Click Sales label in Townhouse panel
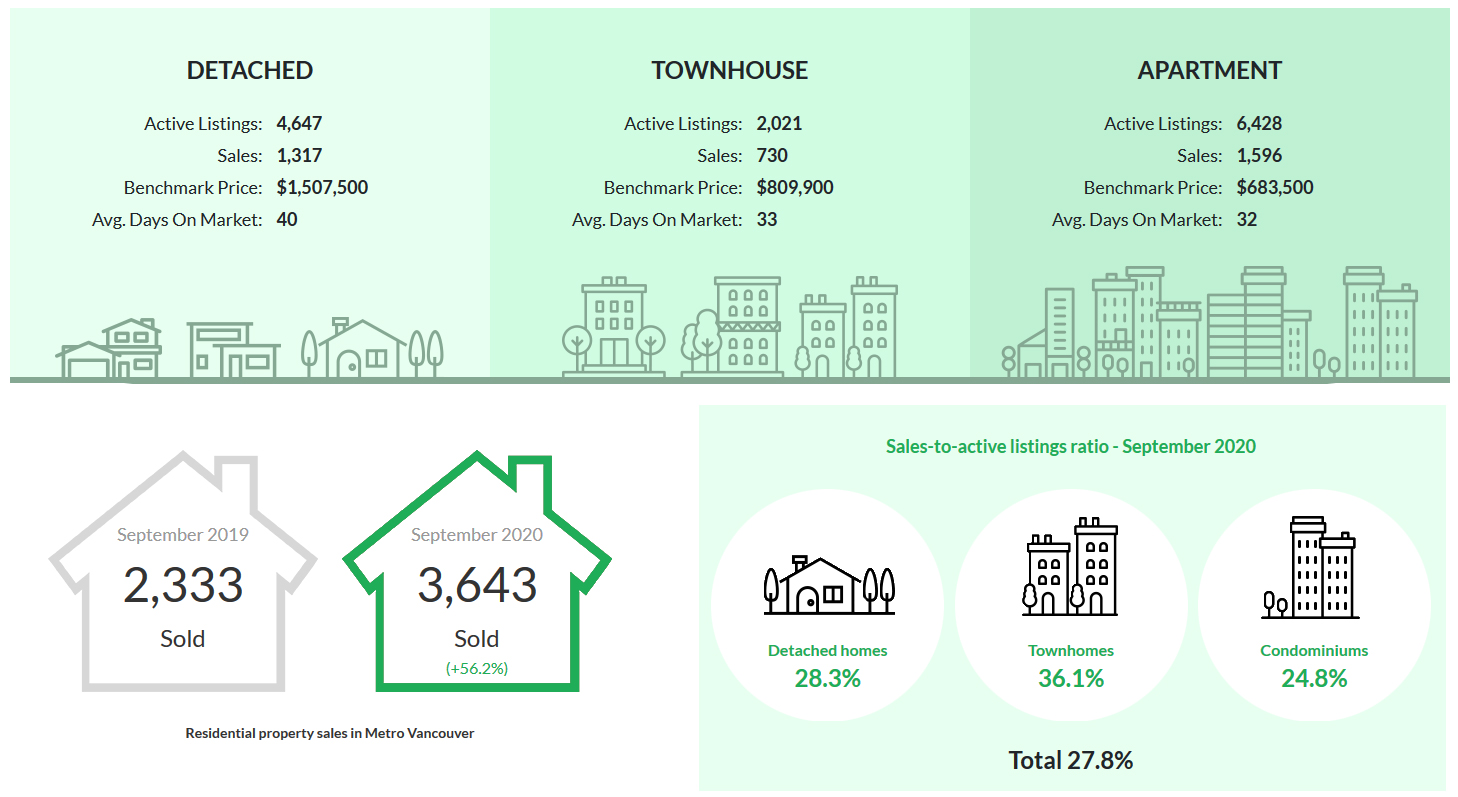The image size is (1458, 797). click(720, 156)
